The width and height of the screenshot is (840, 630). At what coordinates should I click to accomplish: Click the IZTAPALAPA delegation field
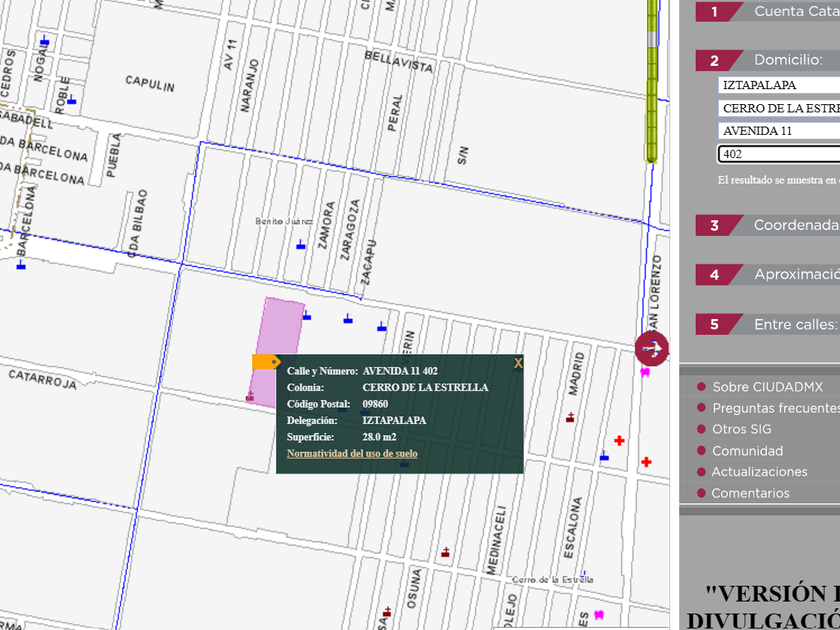[x=779, y=85]
